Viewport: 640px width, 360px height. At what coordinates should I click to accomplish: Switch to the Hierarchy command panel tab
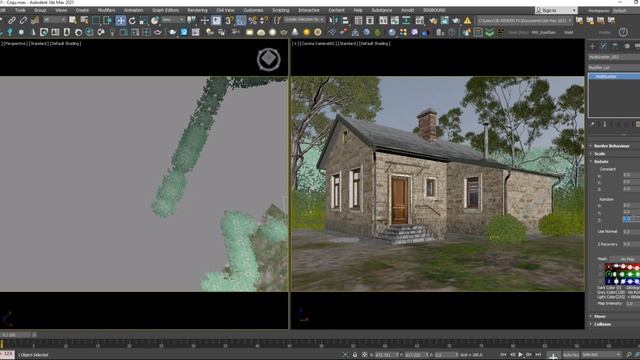(616, 47)
